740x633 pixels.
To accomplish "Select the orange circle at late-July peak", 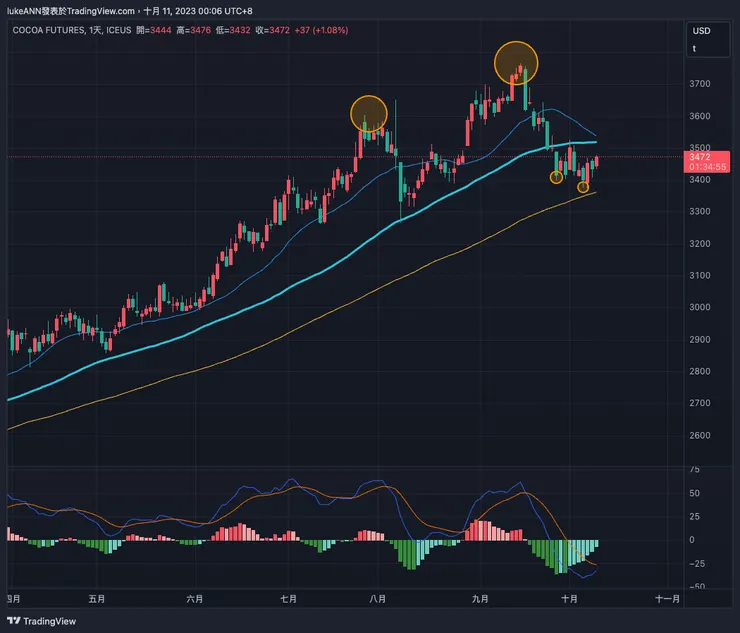I will pos(369,114).
